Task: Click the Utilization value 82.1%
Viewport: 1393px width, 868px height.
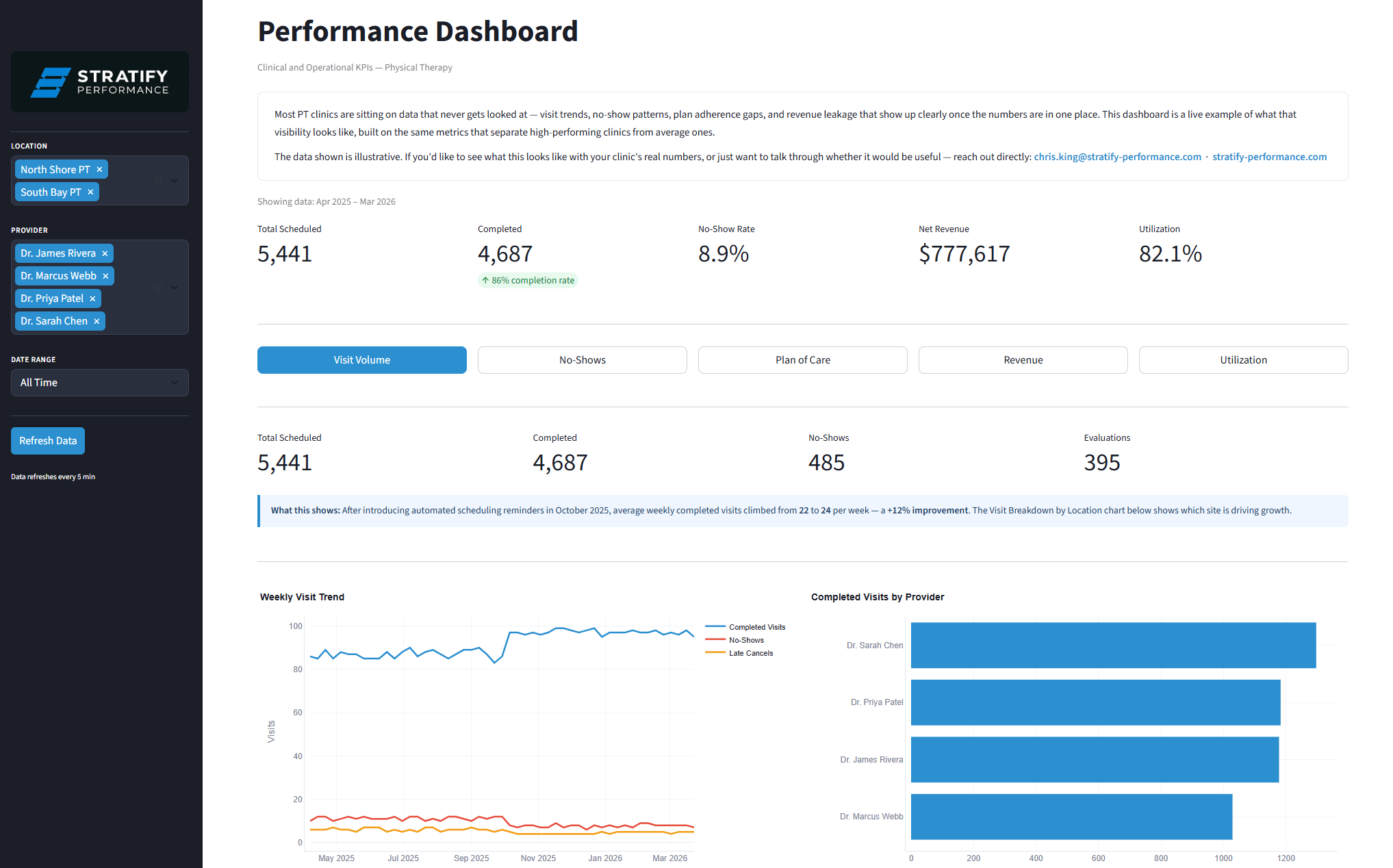Action: pyautogui.click(x=1171, y=254)
